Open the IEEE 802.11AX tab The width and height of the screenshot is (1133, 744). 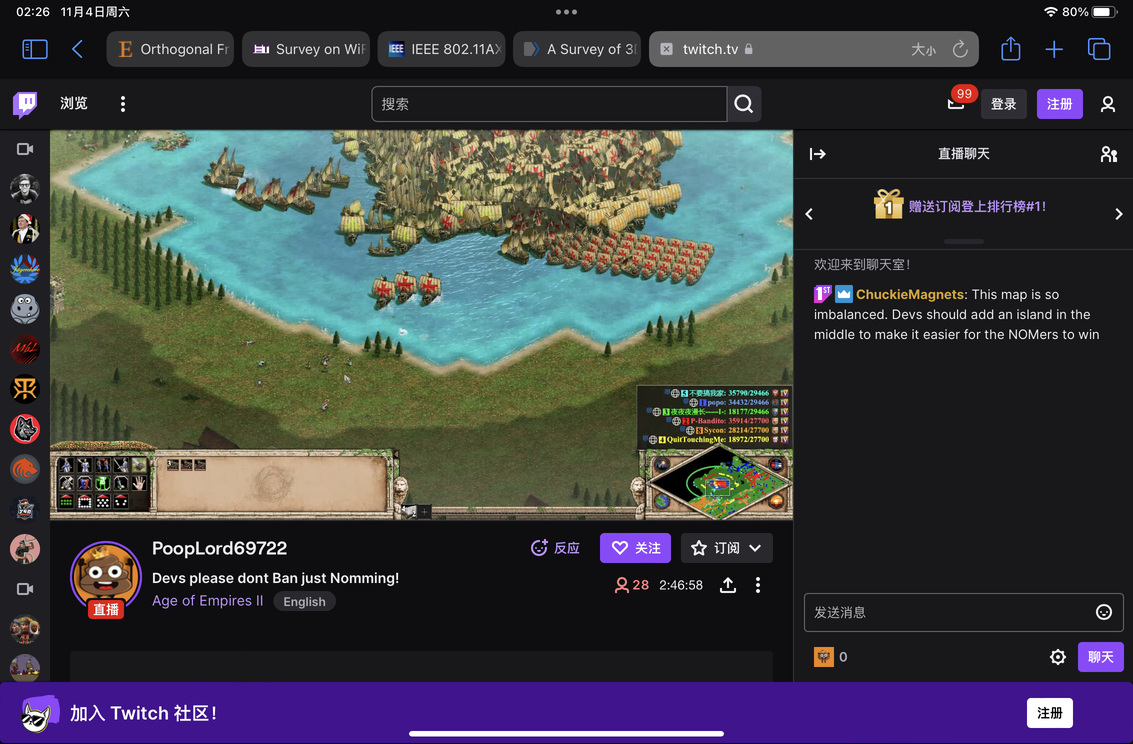(x=441, y=49)
